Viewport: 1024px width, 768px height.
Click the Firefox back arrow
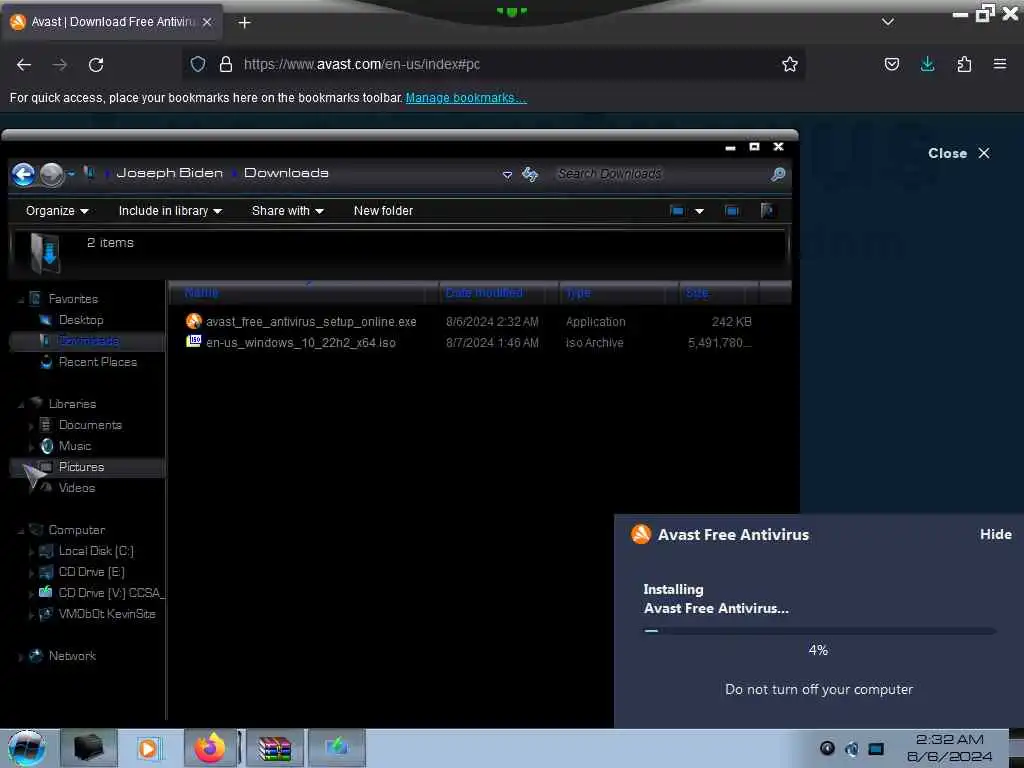coord(24,65)
